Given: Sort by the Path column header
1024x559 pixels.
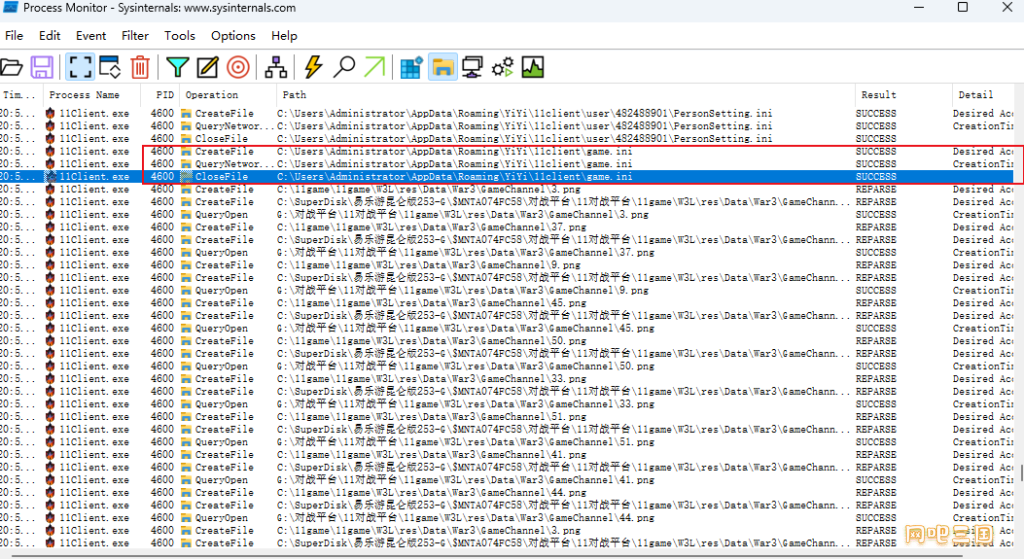Looking at the screenshot, I should tap(566, 95).
